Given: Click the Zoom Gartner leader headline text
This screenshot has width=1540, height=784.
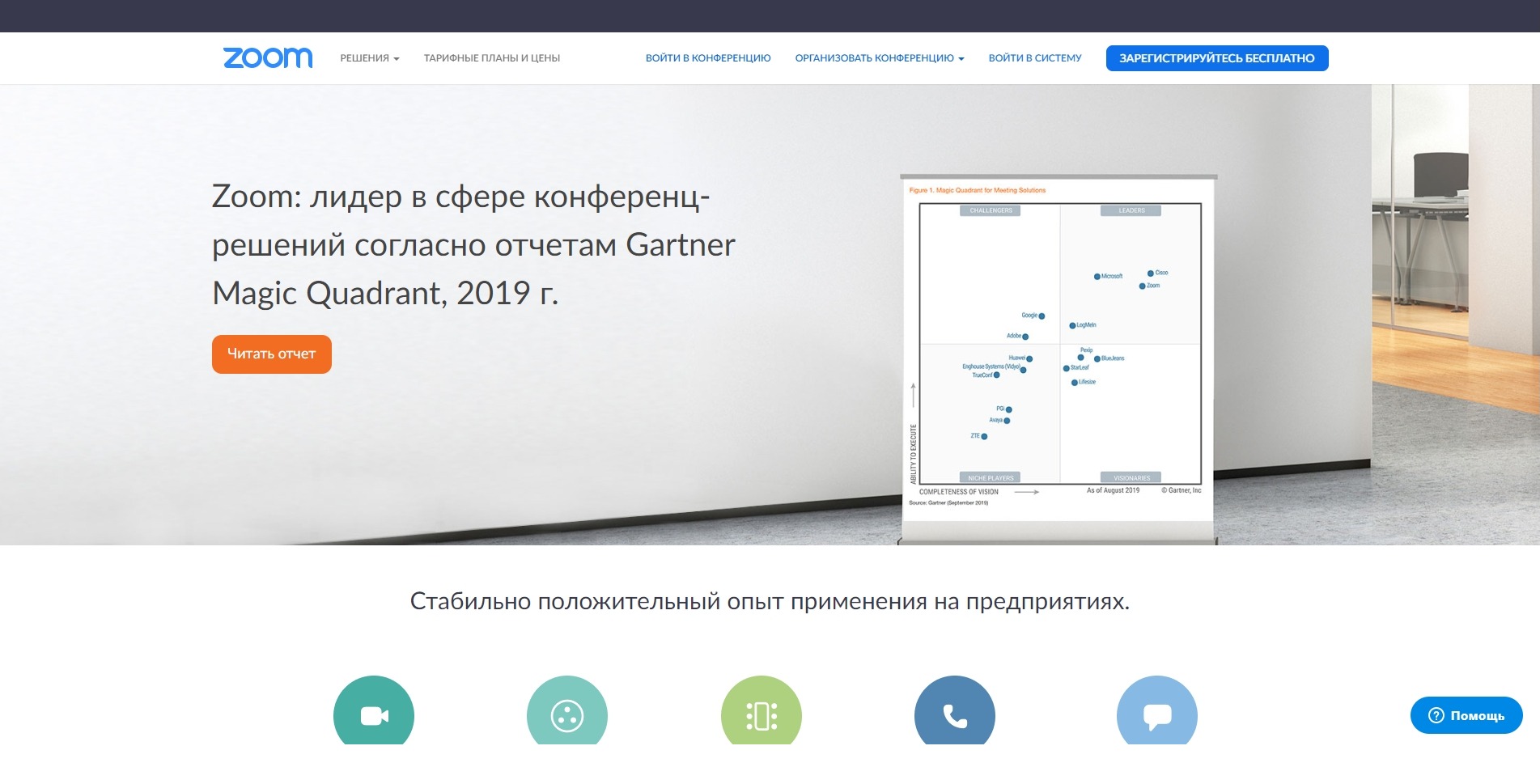Looking at the screenshot, I should pyautogui.click(x=473, y=244).
